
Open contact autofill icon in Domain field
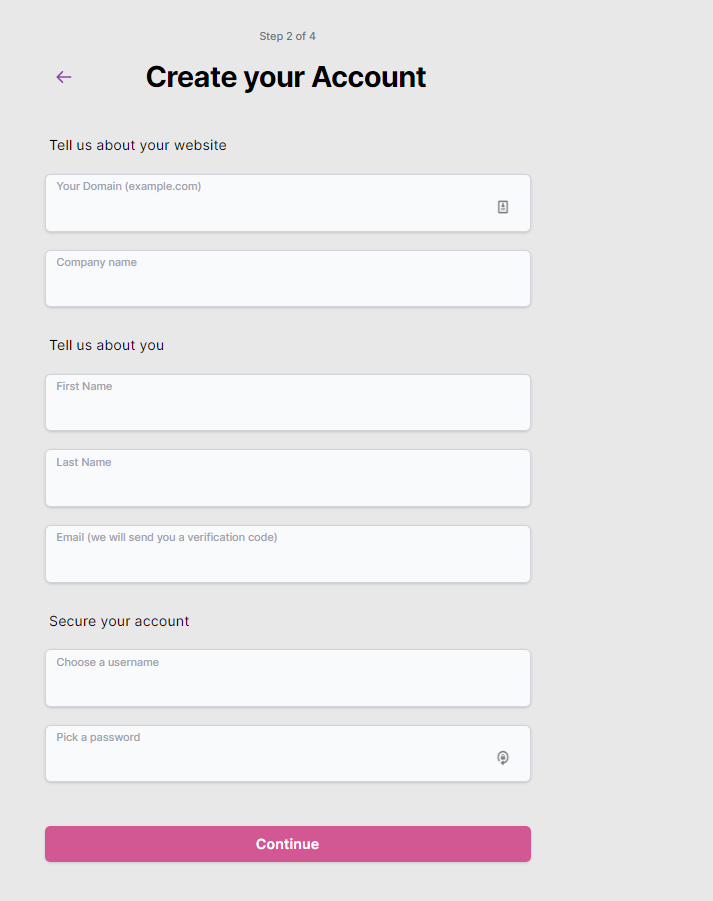(503, 207)
